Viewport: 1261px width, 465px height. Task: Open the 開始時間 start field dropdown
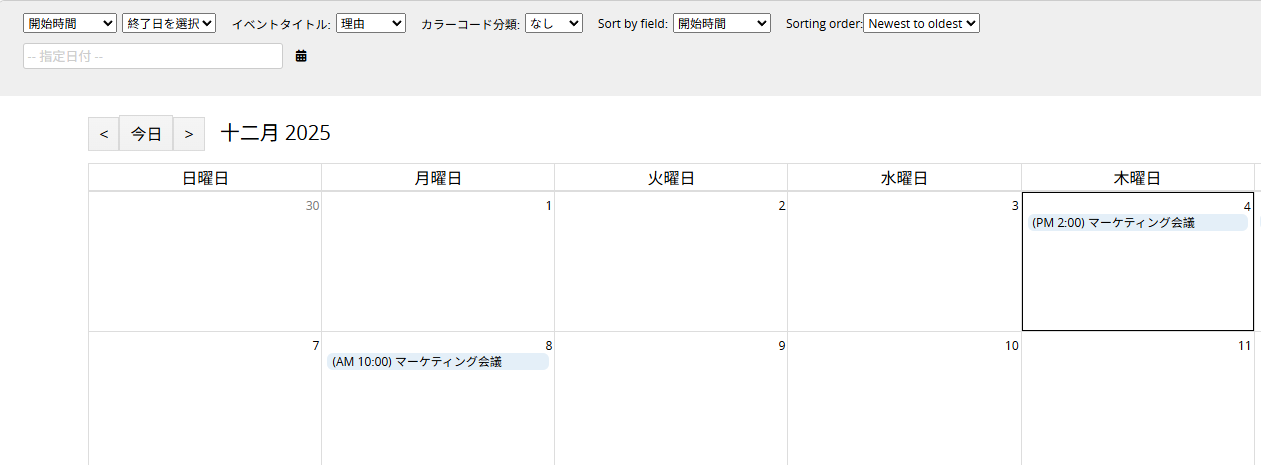pyautogui.click(x=70, y=23)
